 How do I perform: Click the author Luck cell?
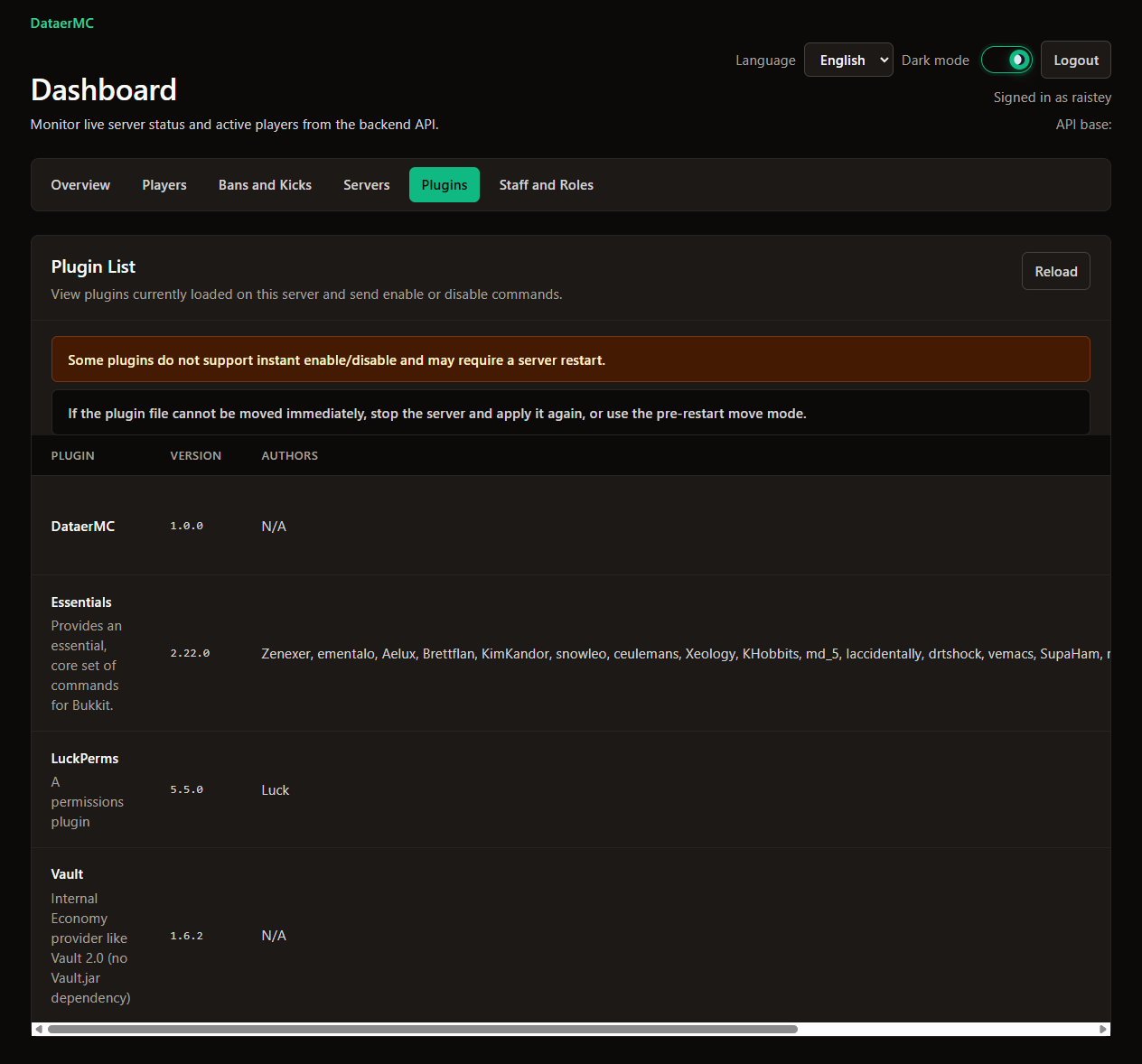(276, 790)
